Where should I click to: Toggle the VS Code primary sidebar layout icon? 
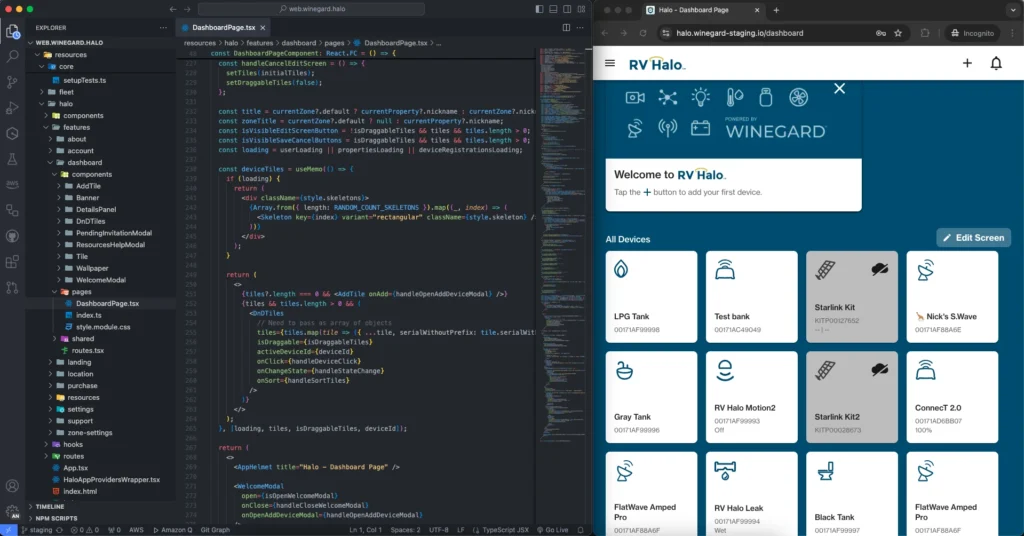[x=539, y=9]
